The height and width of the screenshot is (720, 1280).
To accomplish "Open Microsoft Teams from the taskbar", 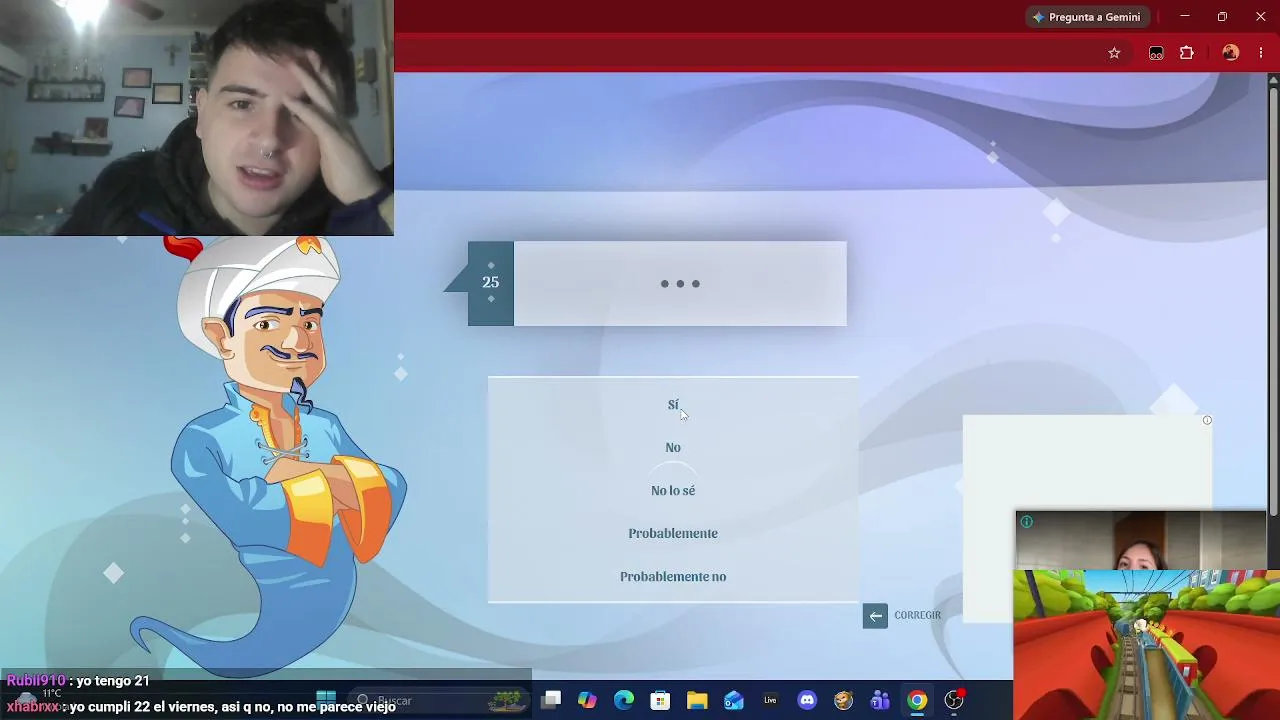I will pos(880,701).
